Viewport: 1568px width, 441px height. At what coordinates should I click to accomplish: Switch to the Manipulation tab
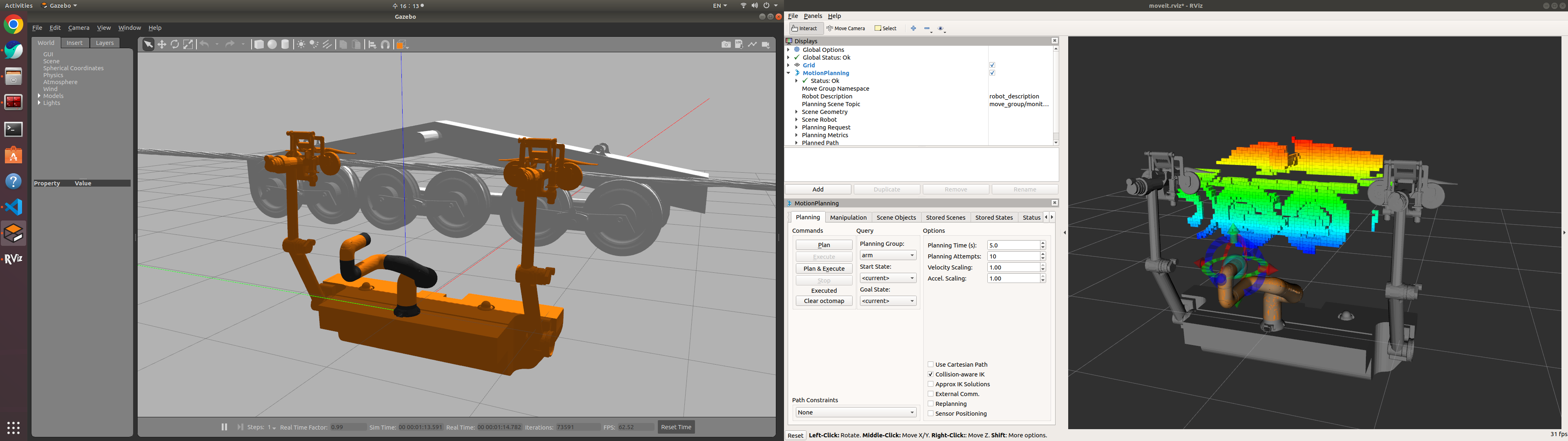click(x=848, y=218)
